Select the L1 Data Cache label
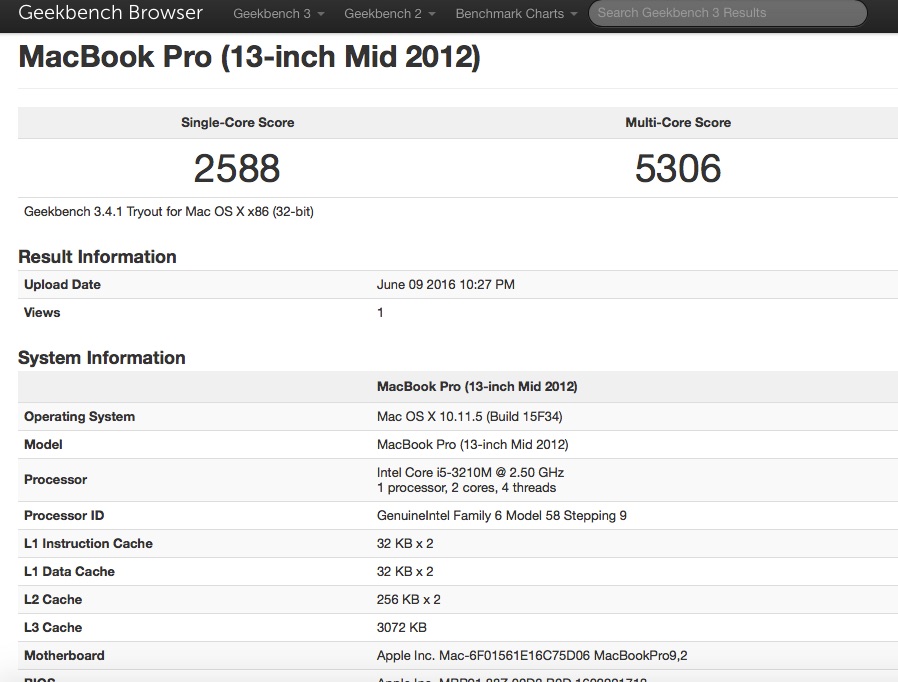Screen dimensions: 898x682 click(x=69, y=572)
